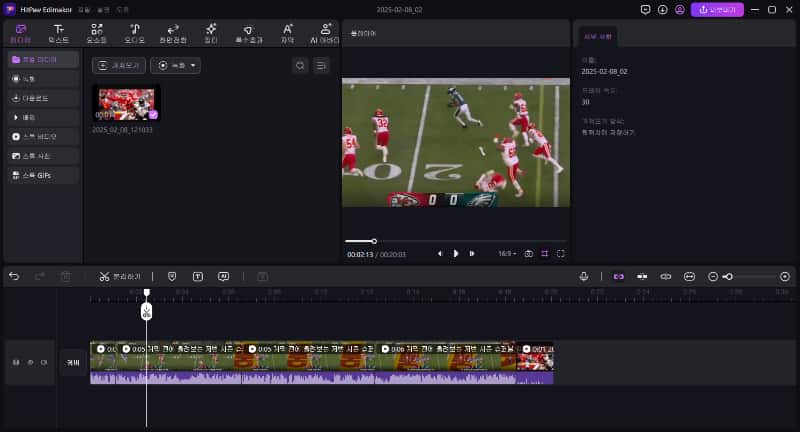Open the user account profile icon
Screen dimensions: 800x432
tap(680, 9)
